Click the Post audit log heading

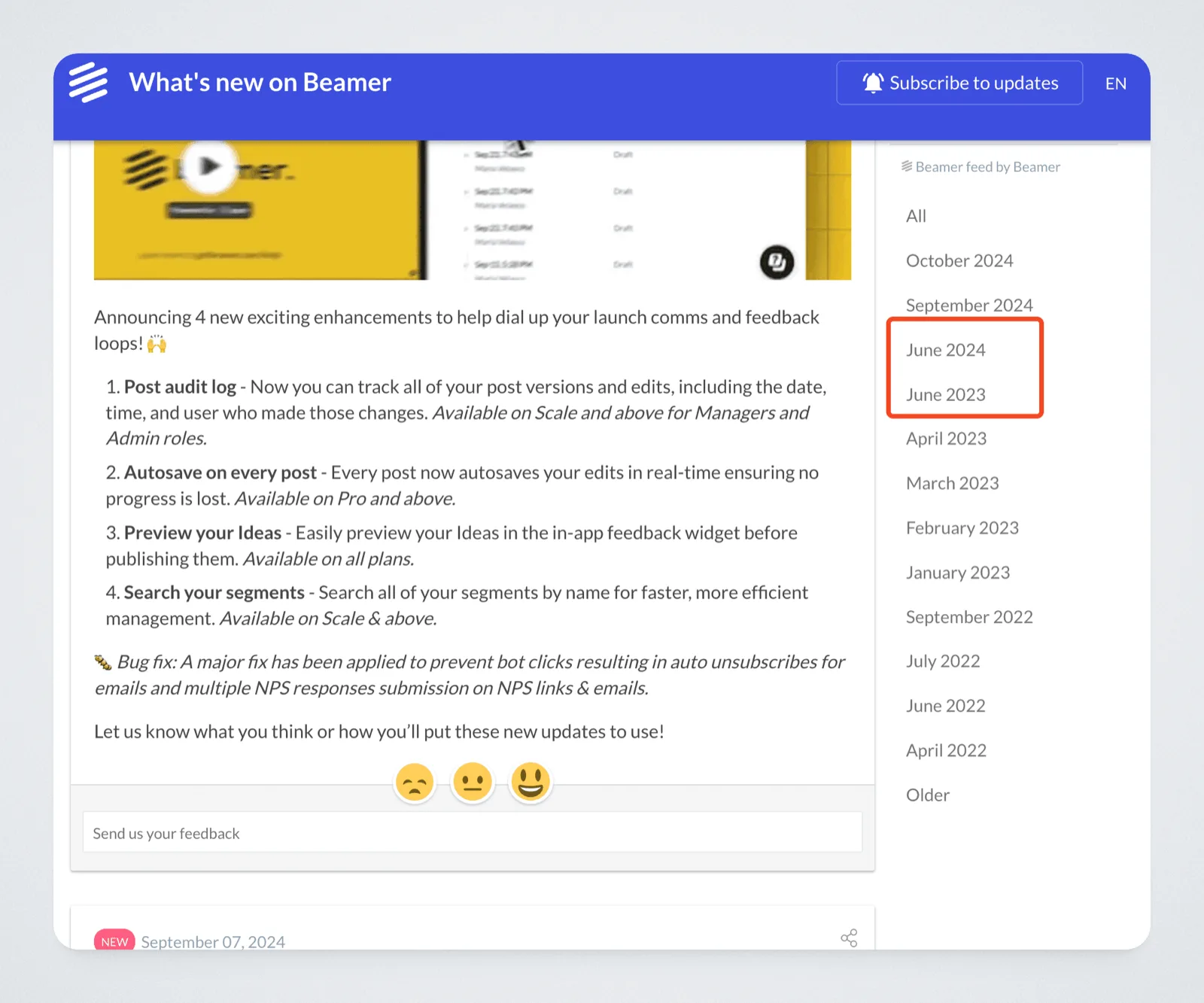181,387
